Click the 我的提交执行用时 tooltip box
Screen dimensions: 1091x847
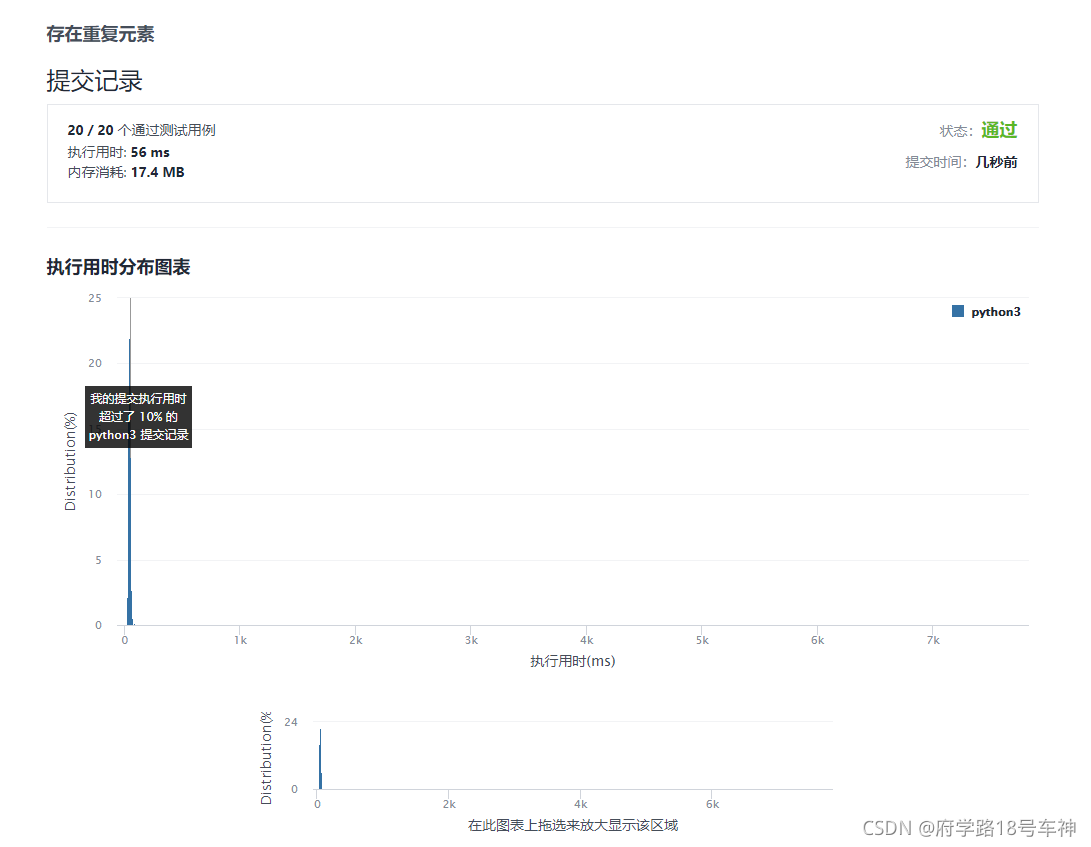point(138,417)
